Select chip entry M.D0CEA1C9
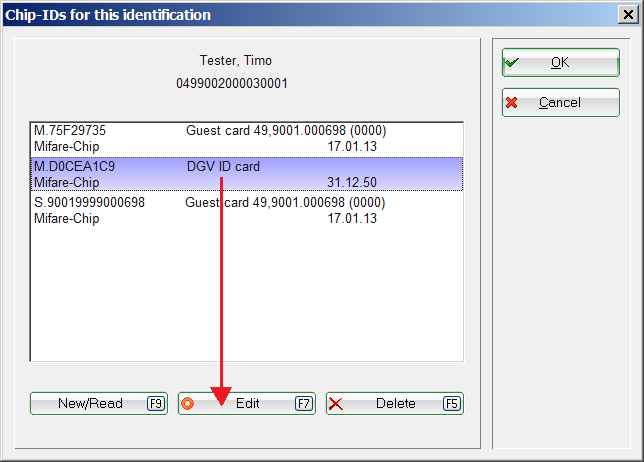The image size is (644, 462). (x=74, y=167)
